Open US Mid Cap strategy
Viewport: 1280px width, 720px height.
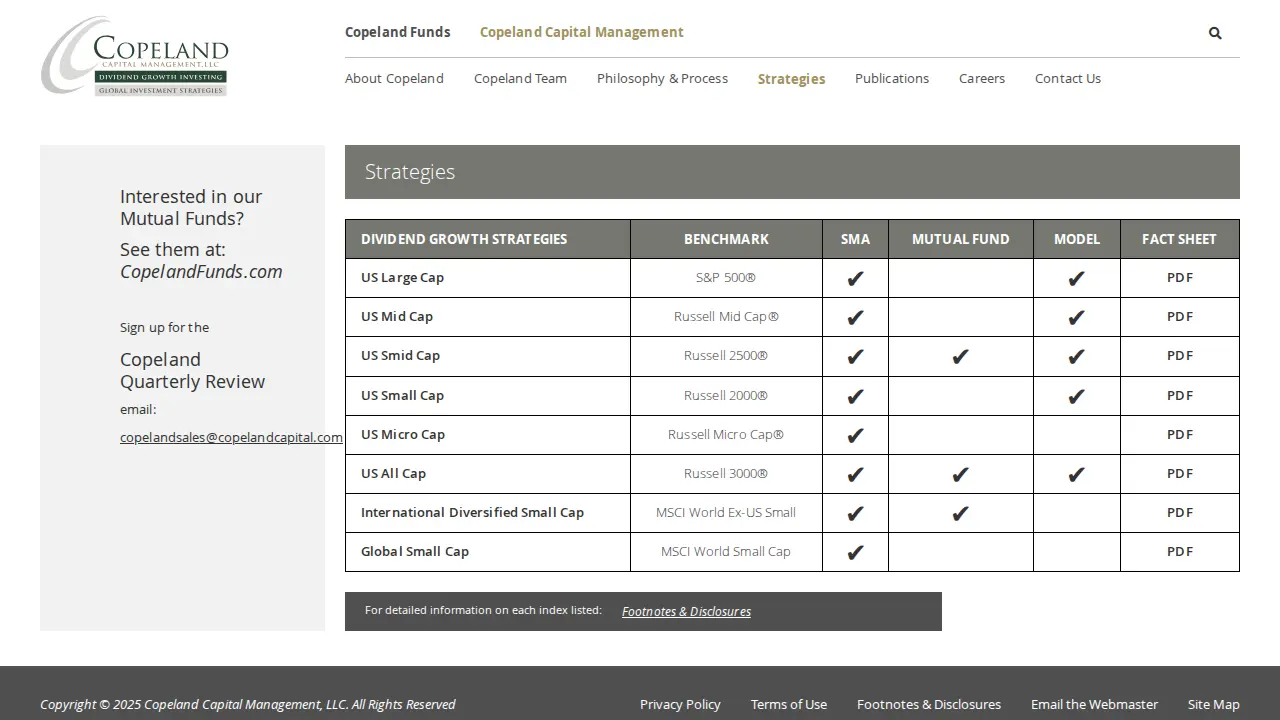(x=397, y=316)
